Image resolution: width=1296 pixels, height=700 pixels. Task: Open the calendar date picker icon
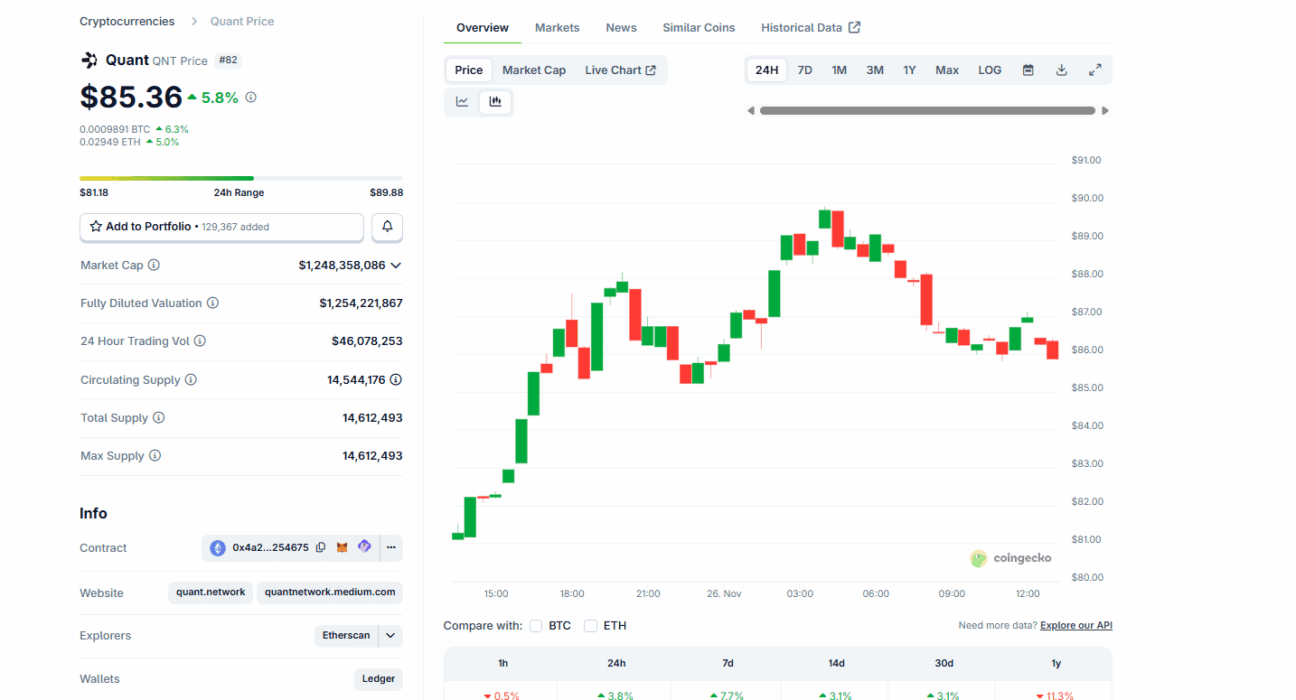1028,70
